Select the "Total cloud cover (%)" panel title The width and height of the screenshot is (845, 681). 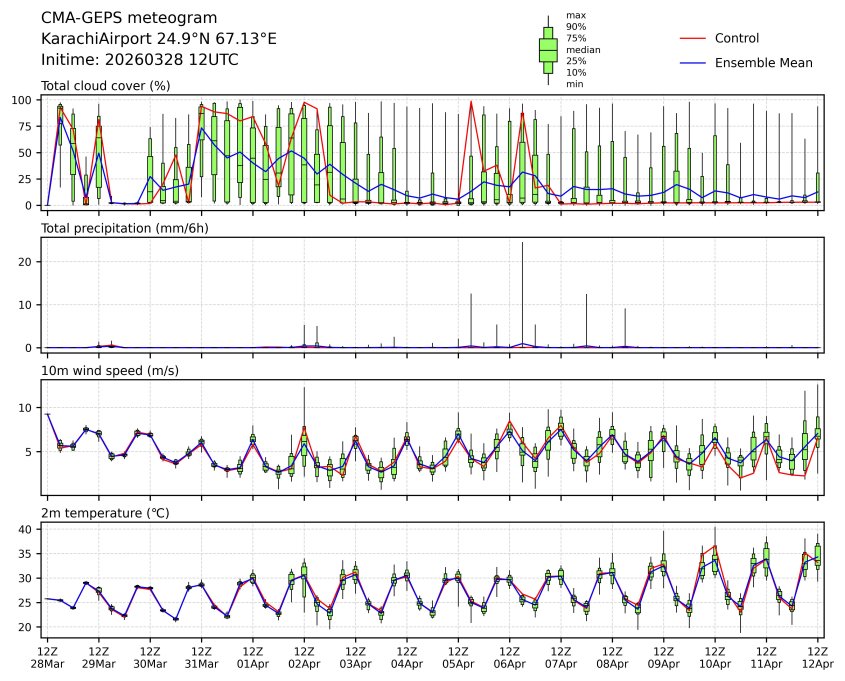[x=105, y=86]
